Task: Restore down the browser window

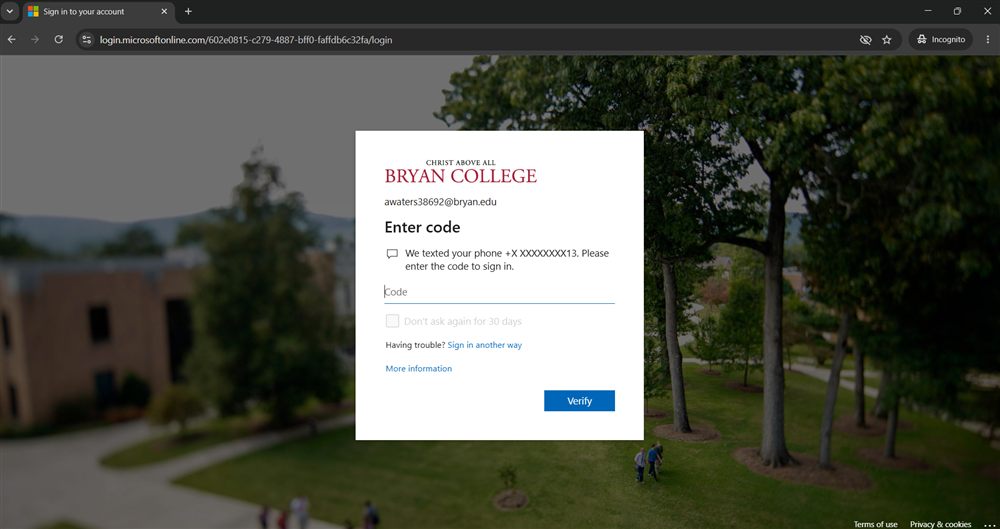Action: tap(957, 11)
